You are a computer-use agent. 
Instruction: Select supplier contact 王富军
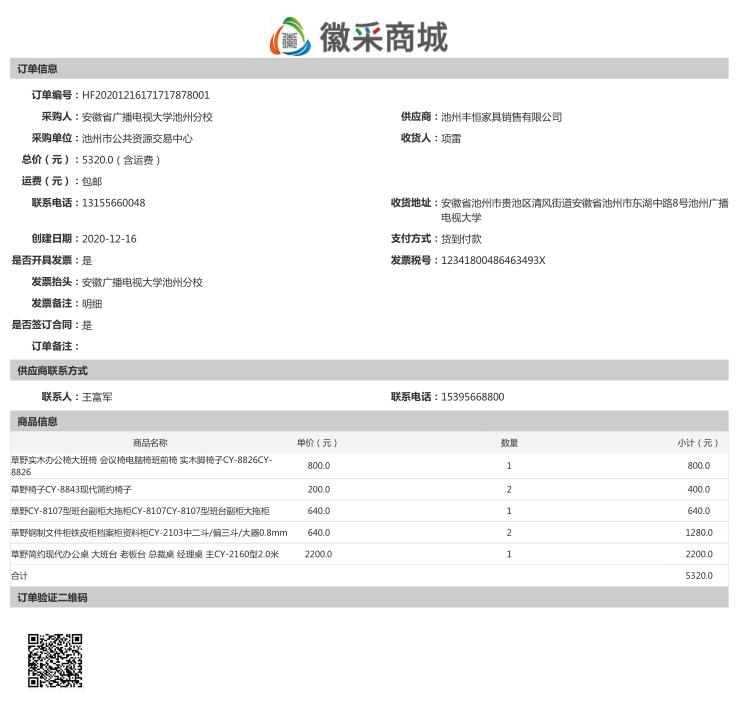coord(97,397)
